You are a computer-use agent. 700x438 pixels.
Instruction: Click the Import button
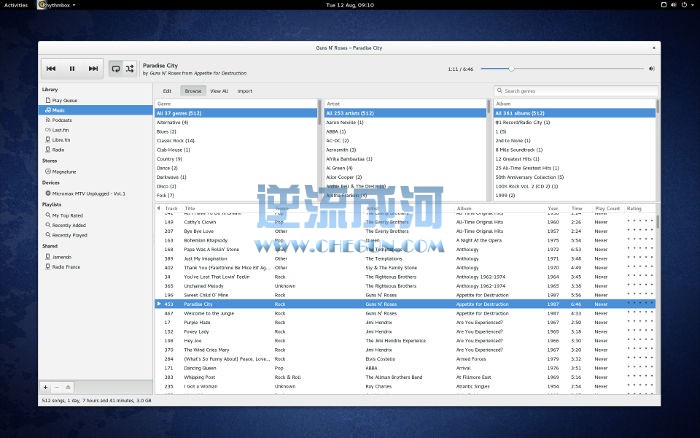click(x=245, y=91)
